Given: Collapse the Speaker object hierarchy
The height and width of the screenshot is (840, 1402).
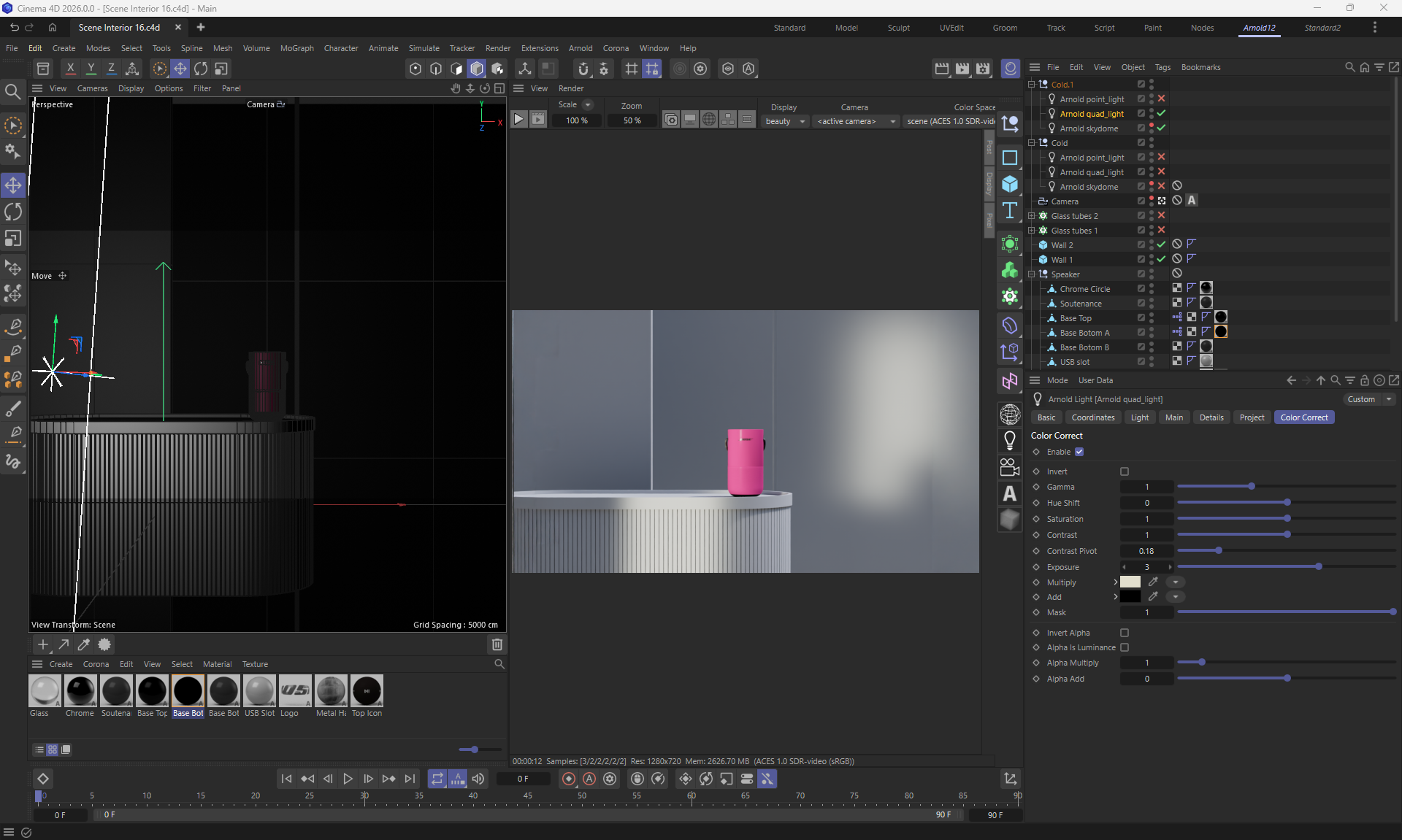Looking at the screenshot, I should tap(1032, 274).
